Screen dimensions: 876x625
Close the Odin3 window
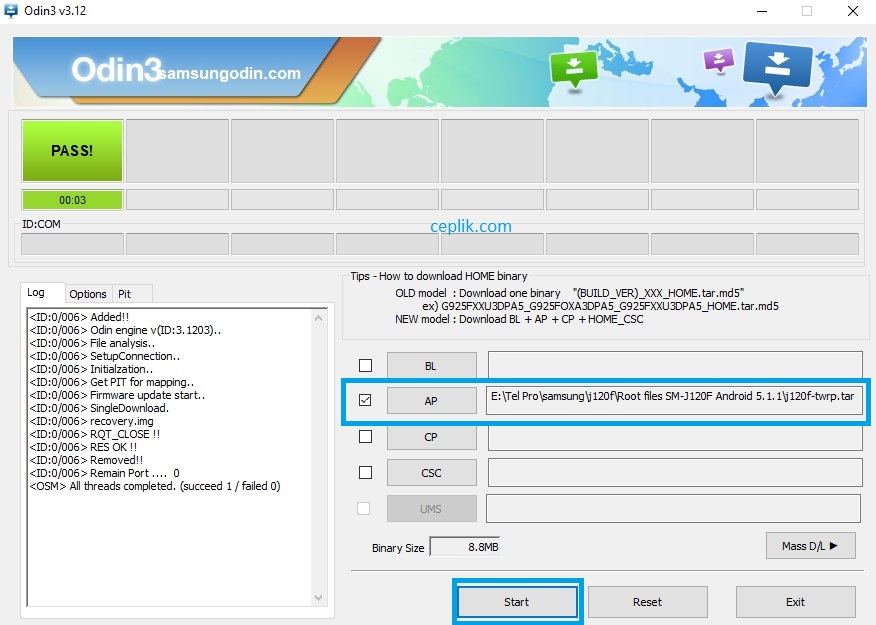(x=853, y=11)
